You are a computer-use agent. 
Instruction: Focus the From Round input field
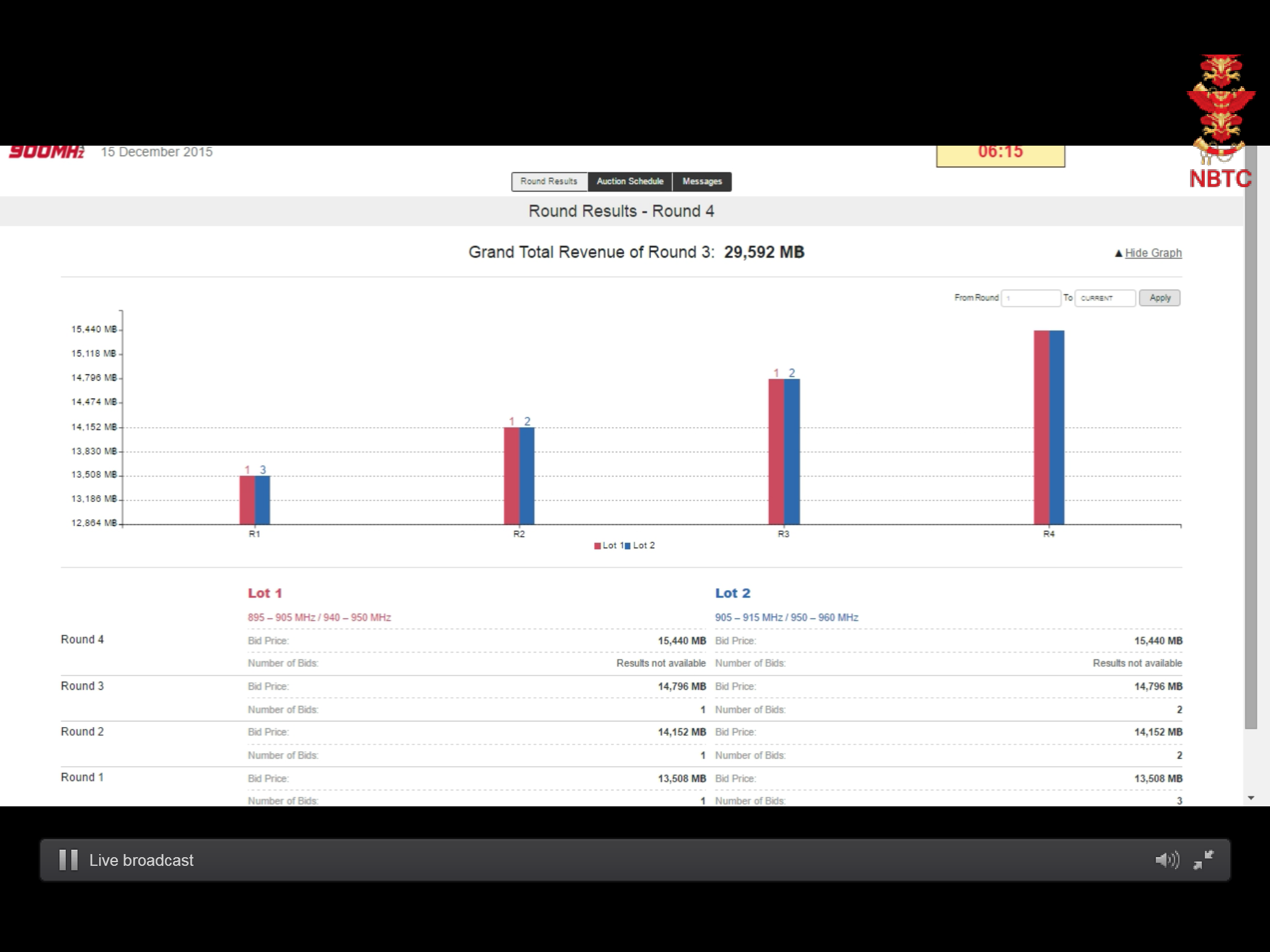coord(1031,298)
